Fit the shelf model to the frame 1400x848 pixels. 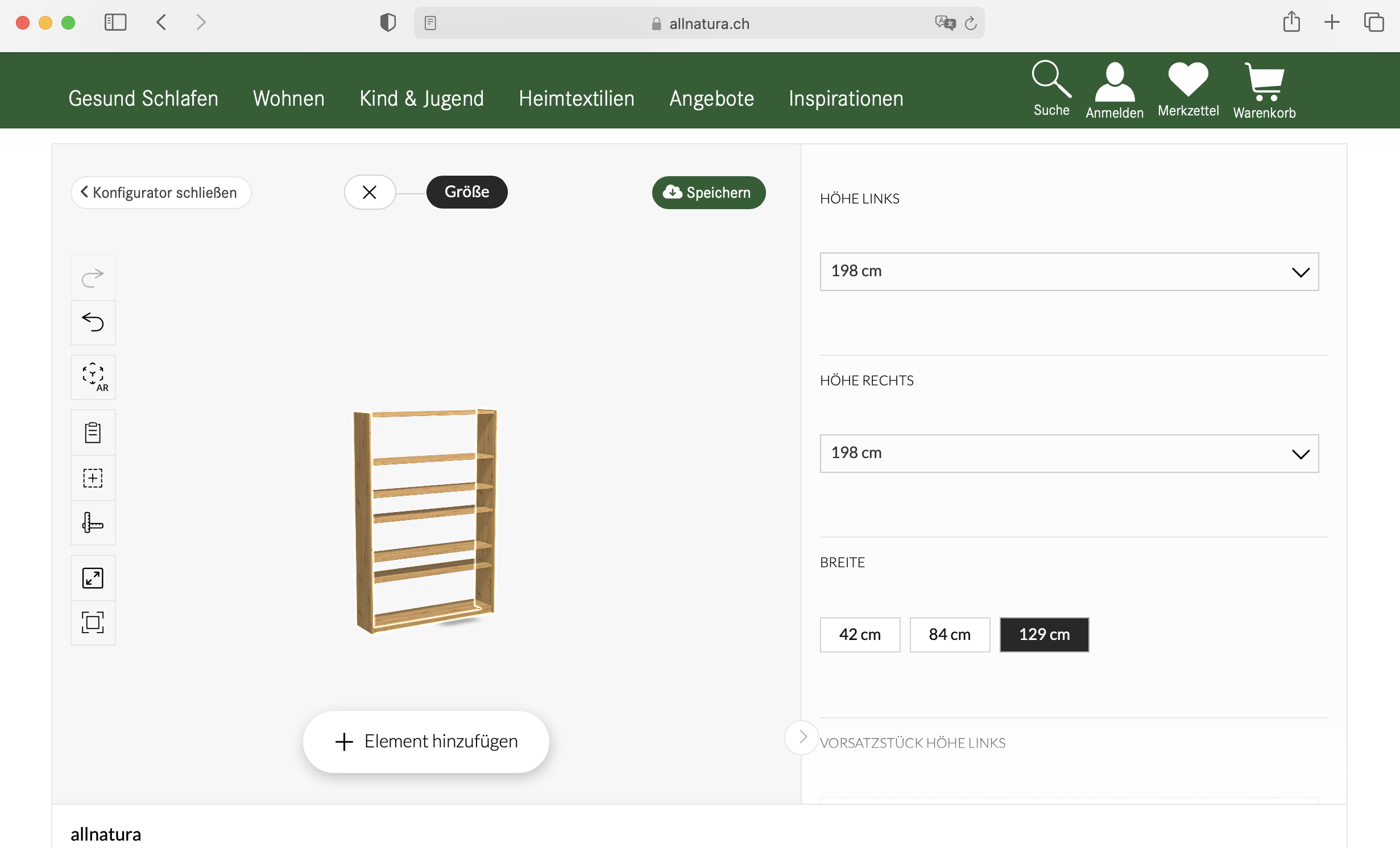click(93, 622)
